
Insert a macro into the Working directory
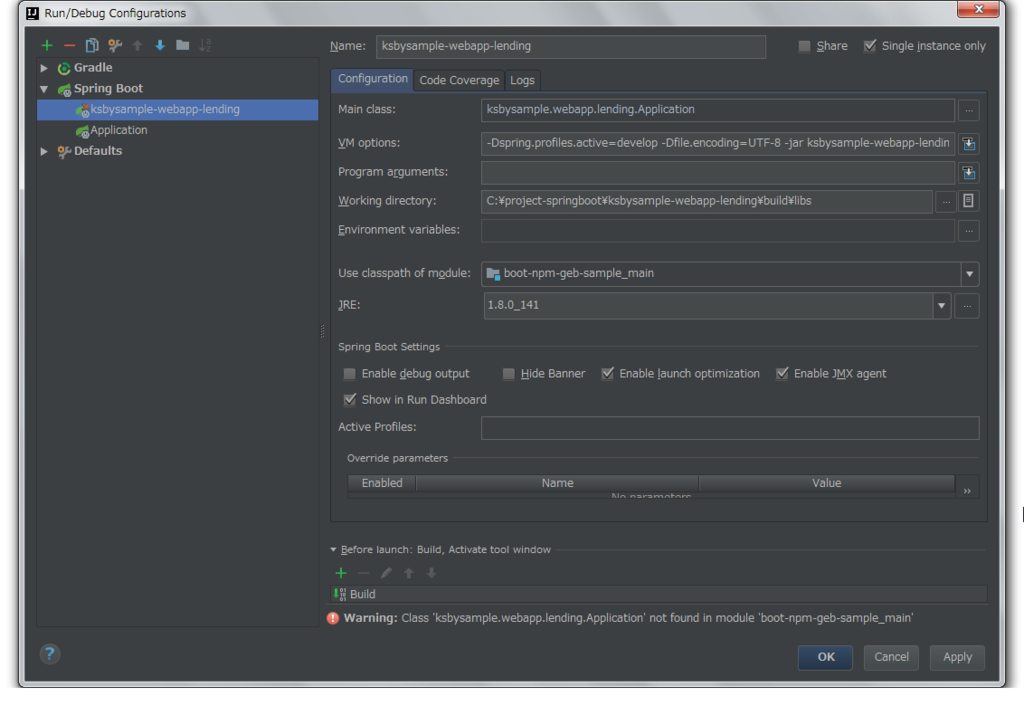click(x=968, y=201)
